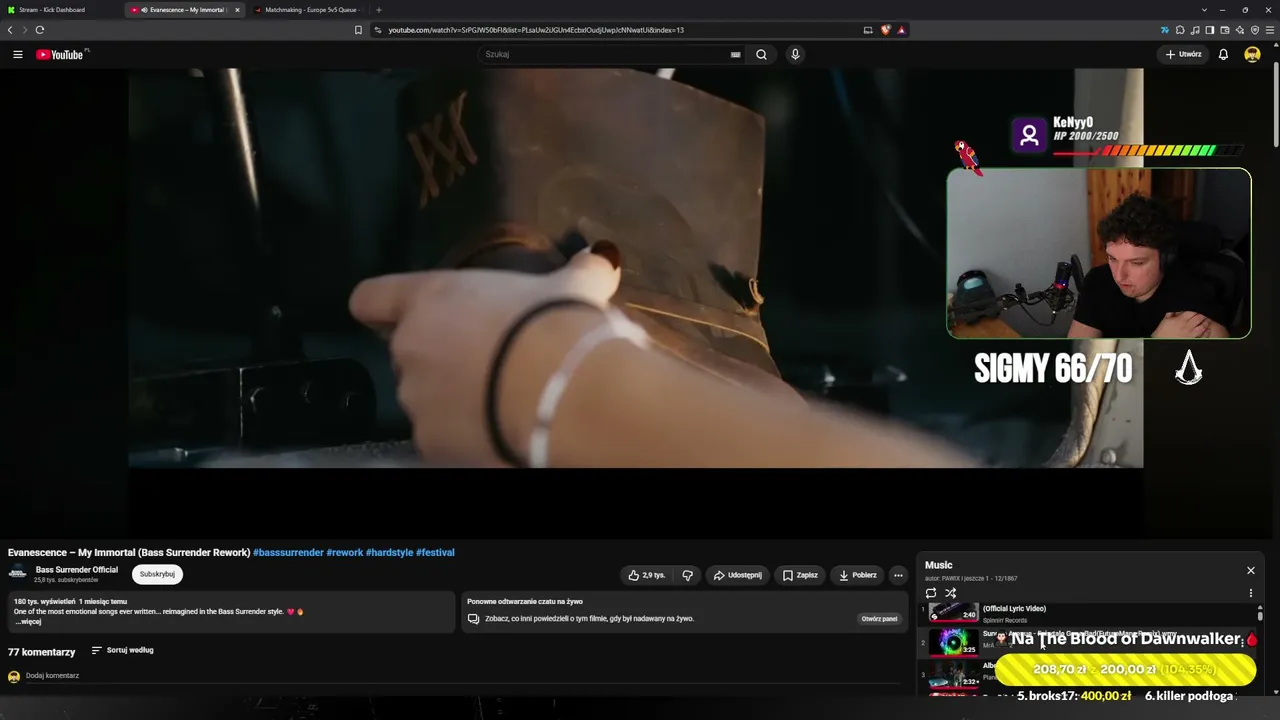Open the media control music note icon
This screenshot has width=1280, height=720.
(x=1195, y=30)
